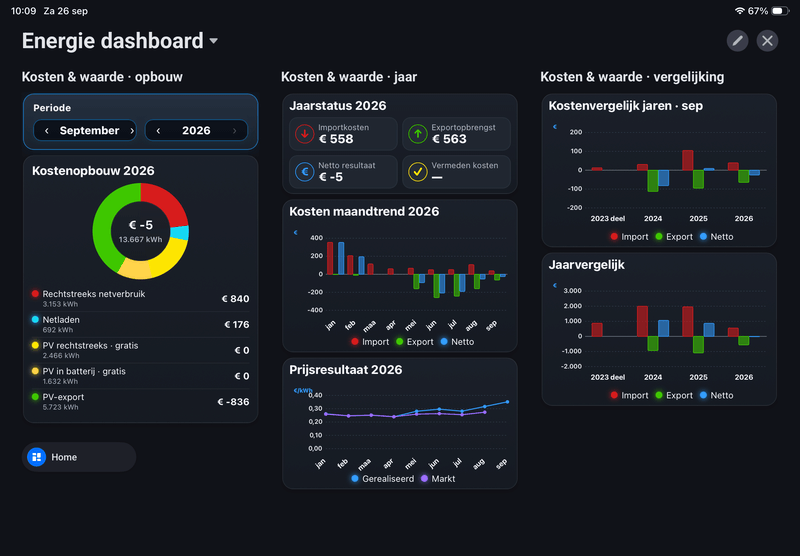This screenshot has height=556, width=800.
Task: Open the edit dashboard pencil icon
Action: click(737, 41)
